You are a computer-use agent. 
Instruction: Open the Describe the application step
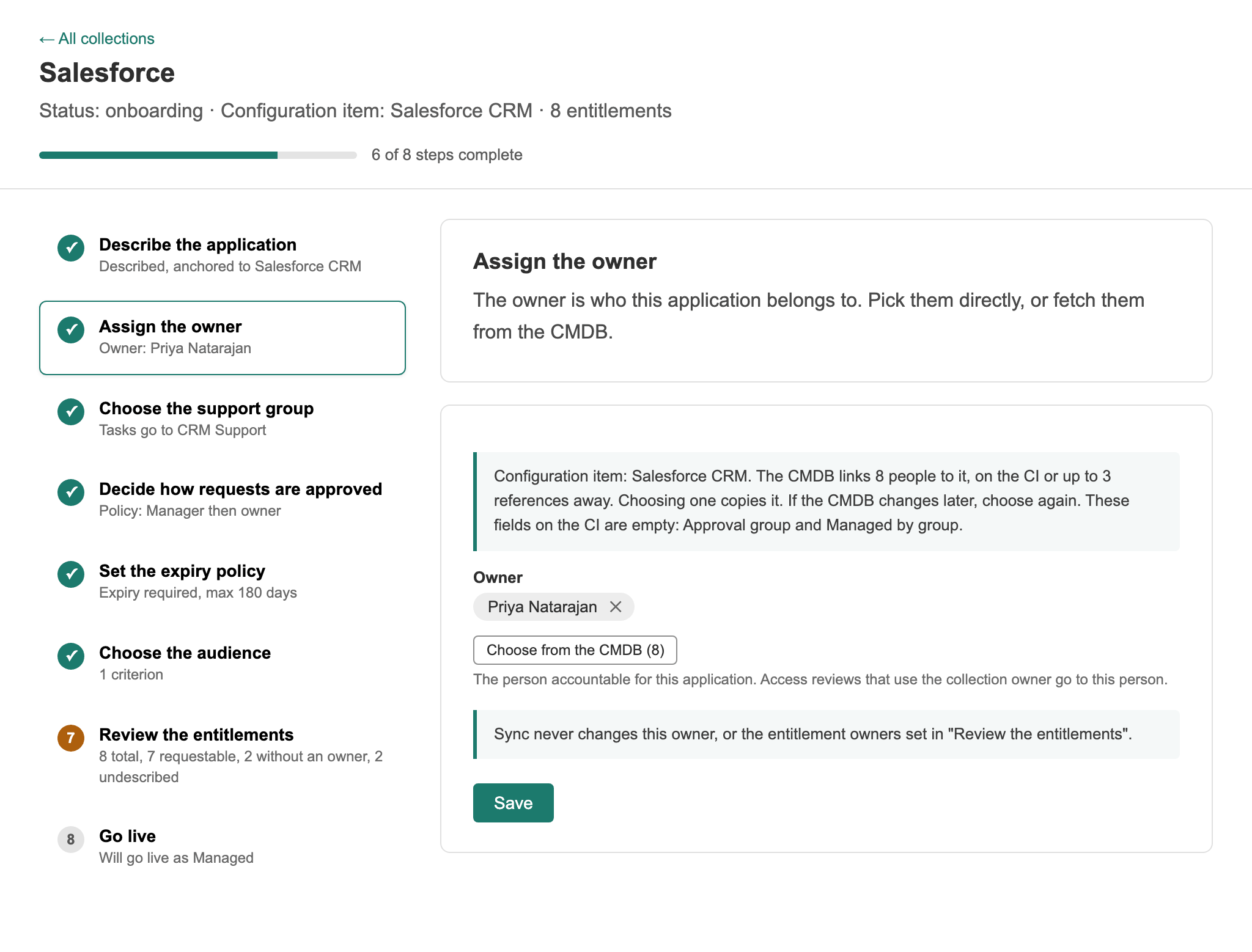(x=223, y=255)
